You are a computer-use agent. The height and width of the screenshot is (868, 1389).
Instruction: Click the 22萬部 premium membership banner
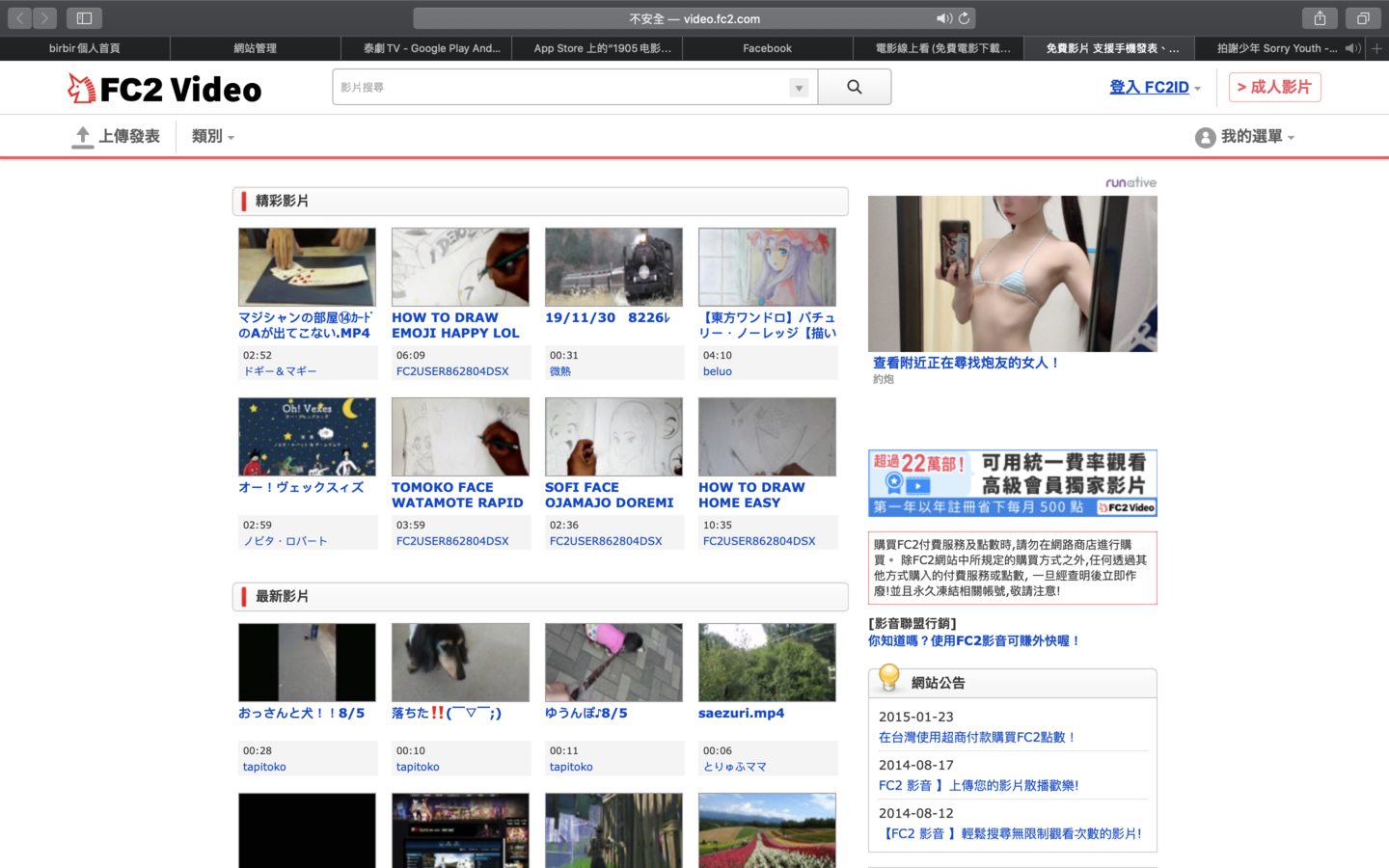1013,483
